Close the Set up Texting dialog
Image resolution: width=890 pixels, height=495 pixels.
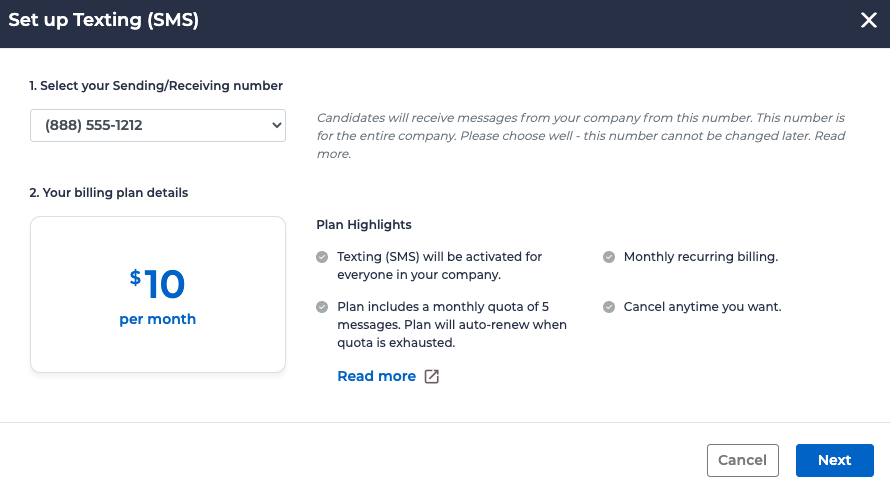point(868,21)
